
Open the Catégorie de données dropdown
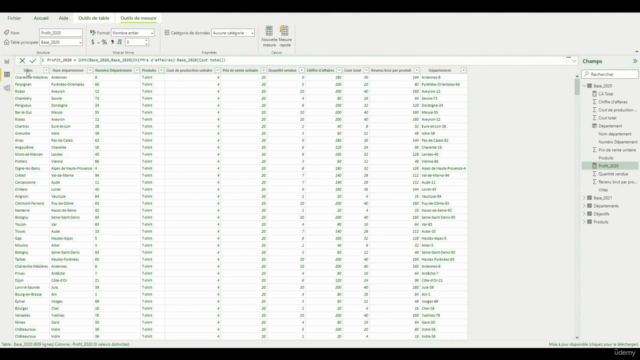pyautogui.click(x=233, y=33)
